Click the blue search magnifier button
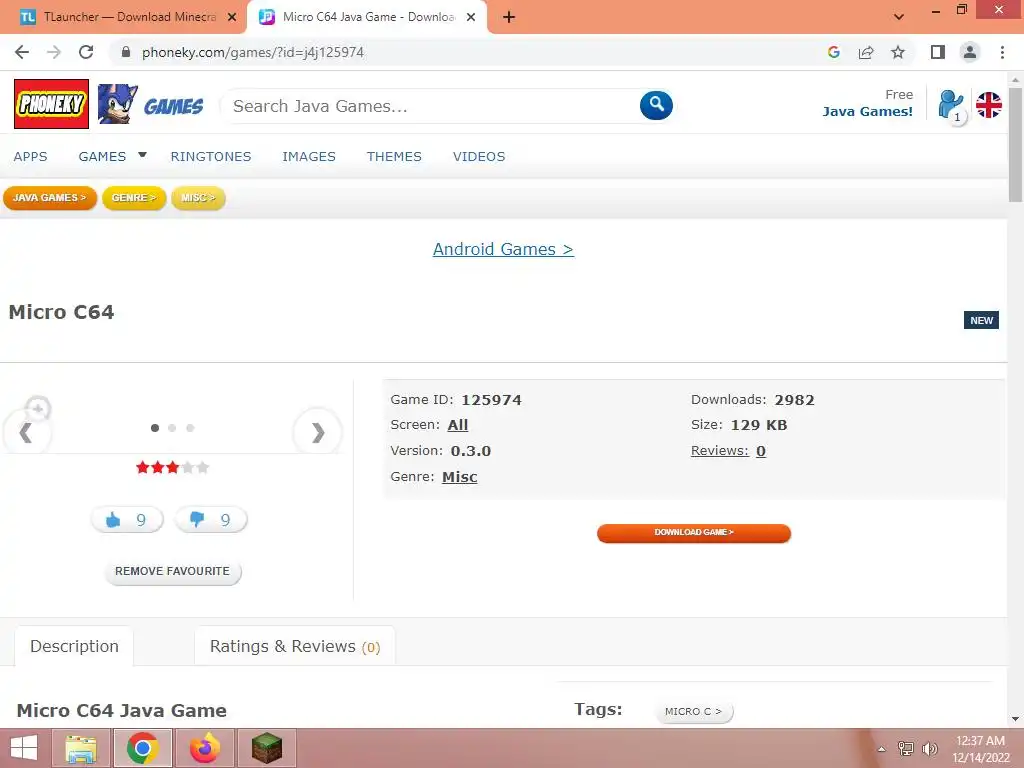The image size is (1024, 768). [656, 105]
